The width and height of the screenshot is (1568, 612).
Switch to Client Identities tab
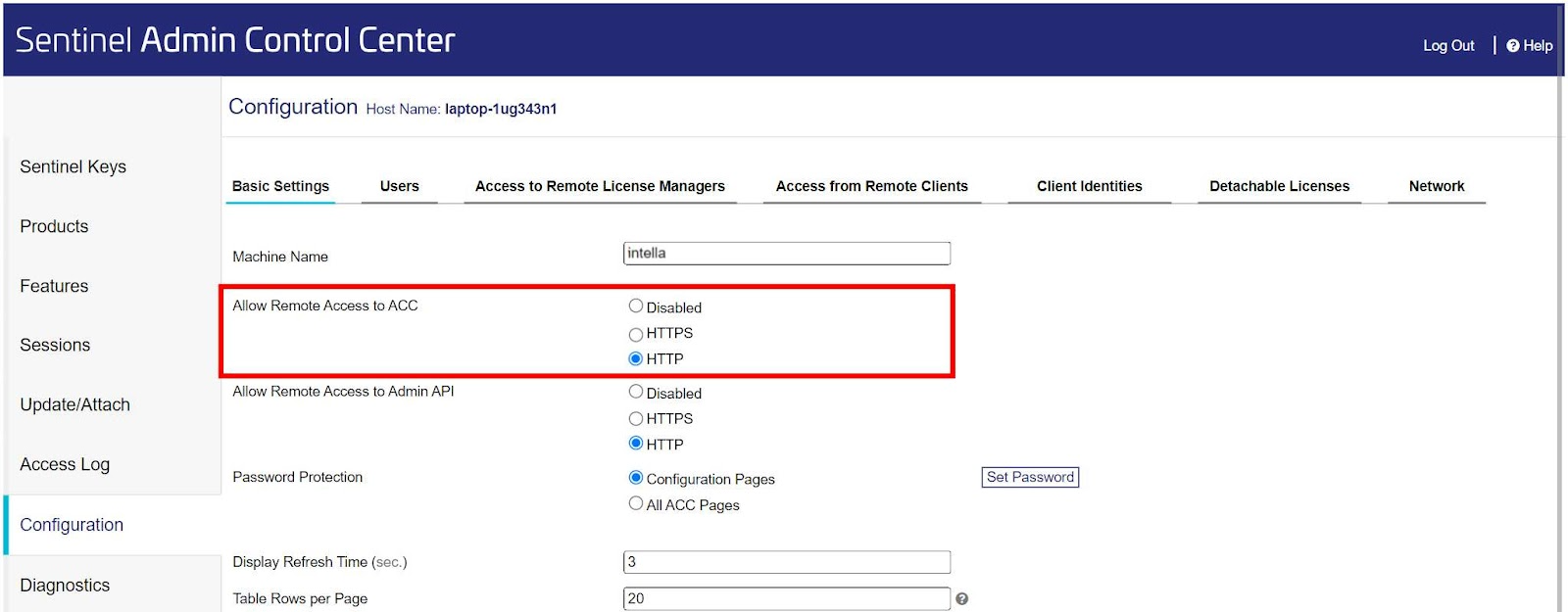tap(1090, 186)
